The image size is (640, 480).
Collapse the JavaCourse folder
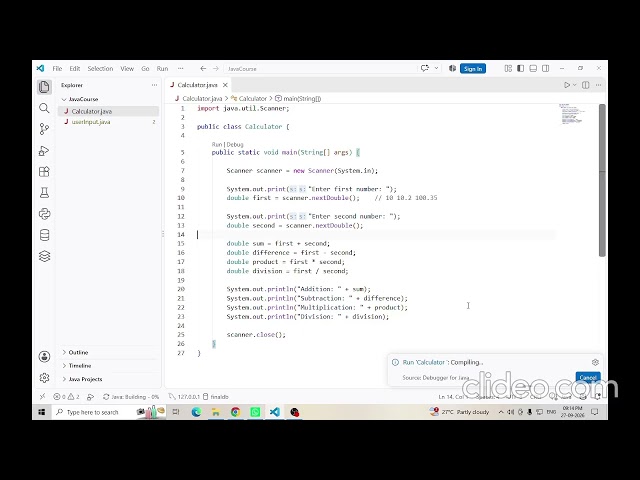83,99
